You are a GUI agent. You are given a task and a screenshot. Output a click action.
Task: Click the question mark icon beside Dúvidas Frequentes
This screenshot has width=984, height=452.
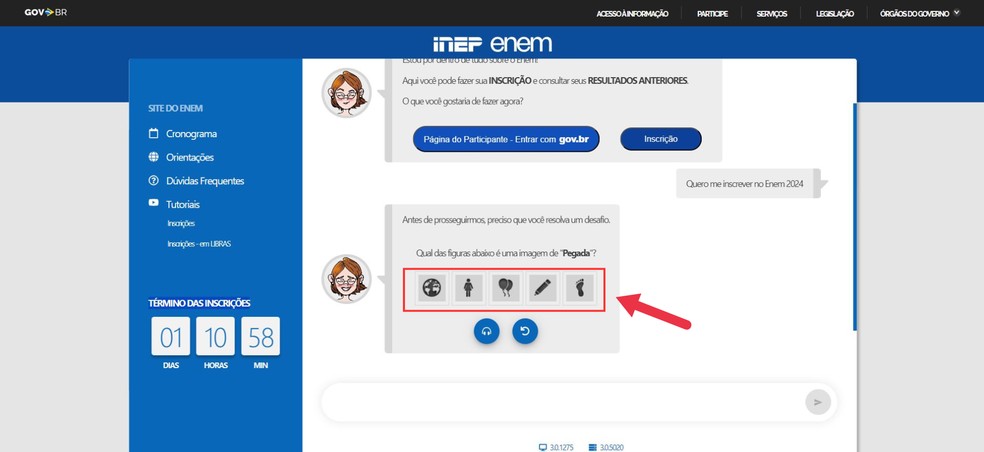click(x=153, y=180)
